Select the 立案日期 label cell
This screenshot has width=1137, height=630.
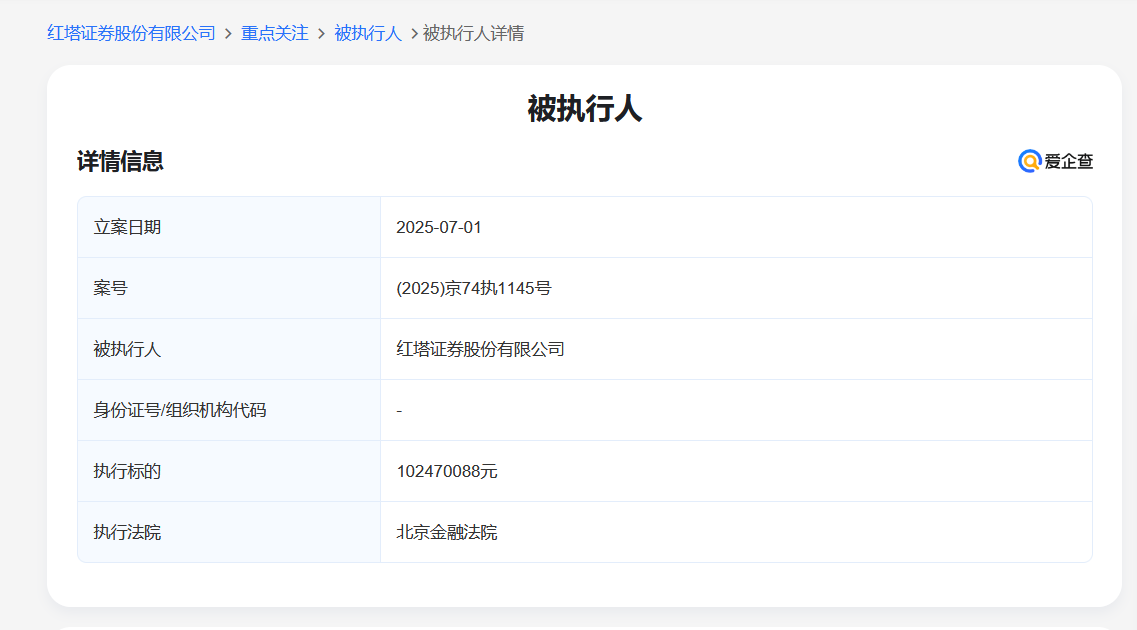point(229,227)
